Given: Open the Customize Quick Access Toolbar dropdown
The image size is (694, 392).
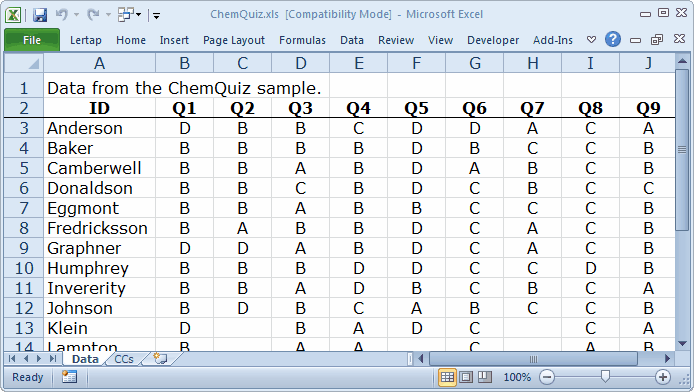Looking at the screenshot, I should point(156,16).
